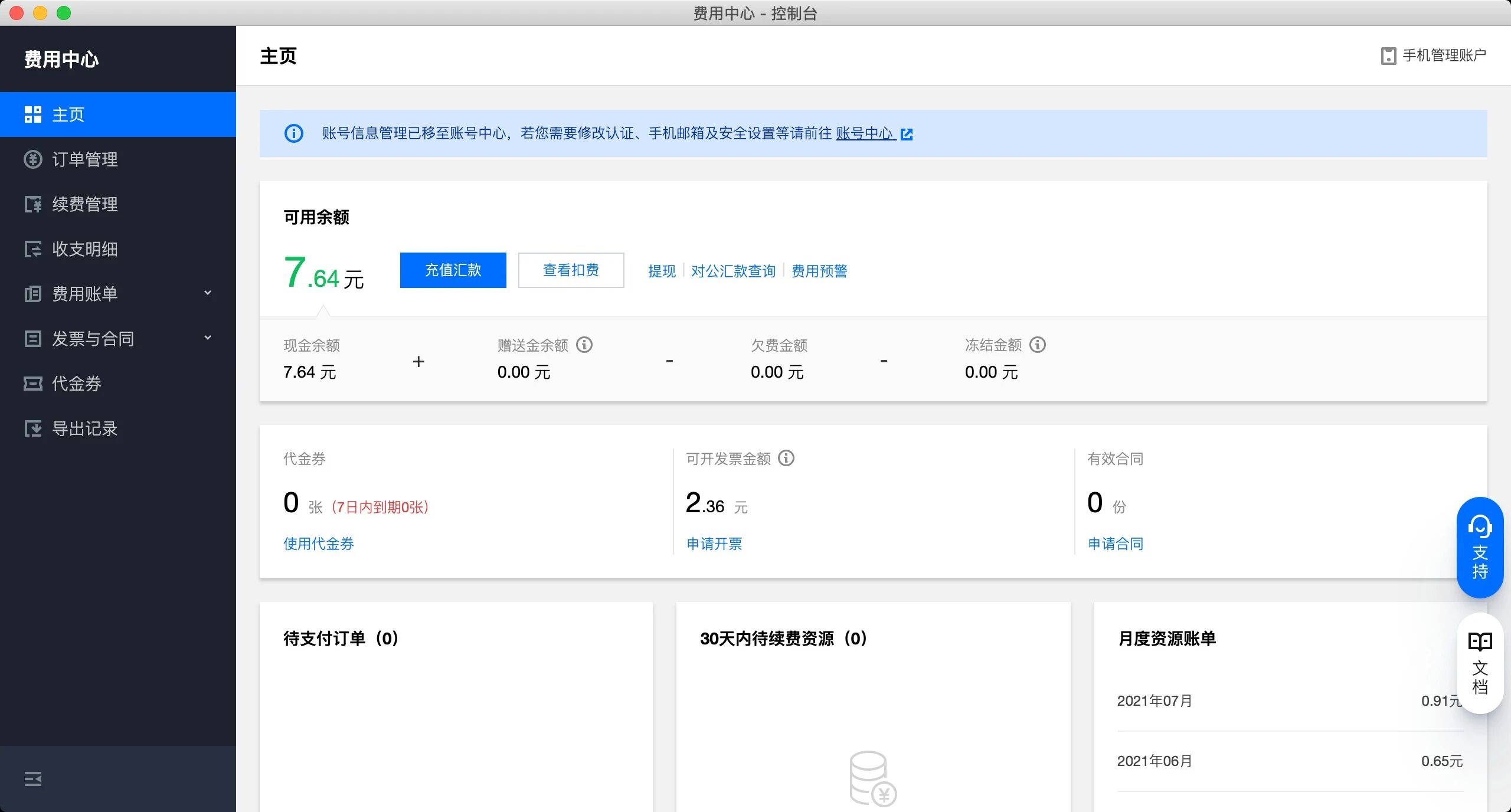The width and height of the screenshot is (1511, 812).
Task: Click the sidebar collapse icon at bottom
Action: click(33, 779)
